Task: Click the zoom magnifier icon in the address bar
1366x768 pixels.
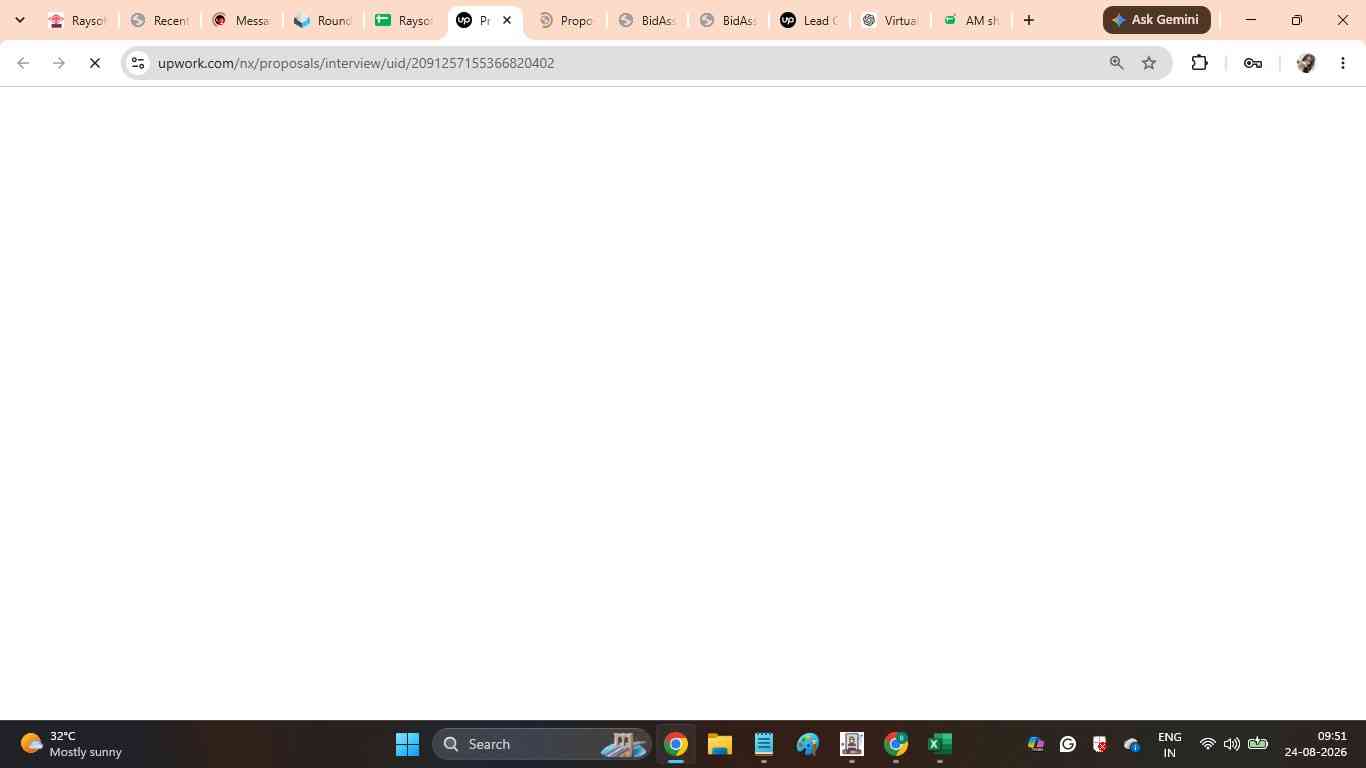Action: (1116, 63)
